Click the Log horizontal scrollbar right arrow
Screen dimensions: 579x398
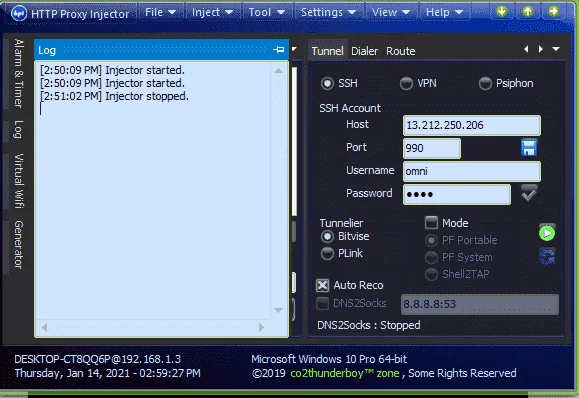click(x=261, y=327)
